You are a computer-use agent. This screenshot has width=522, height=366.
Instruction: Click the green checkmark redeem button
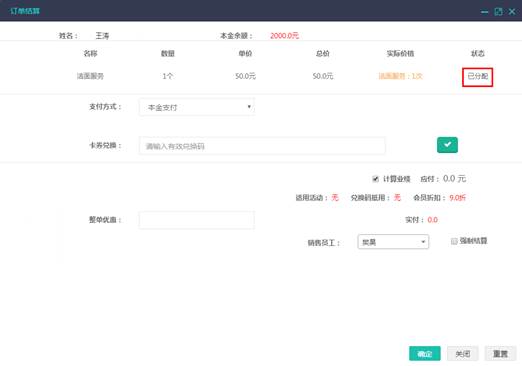pos(447,145)
